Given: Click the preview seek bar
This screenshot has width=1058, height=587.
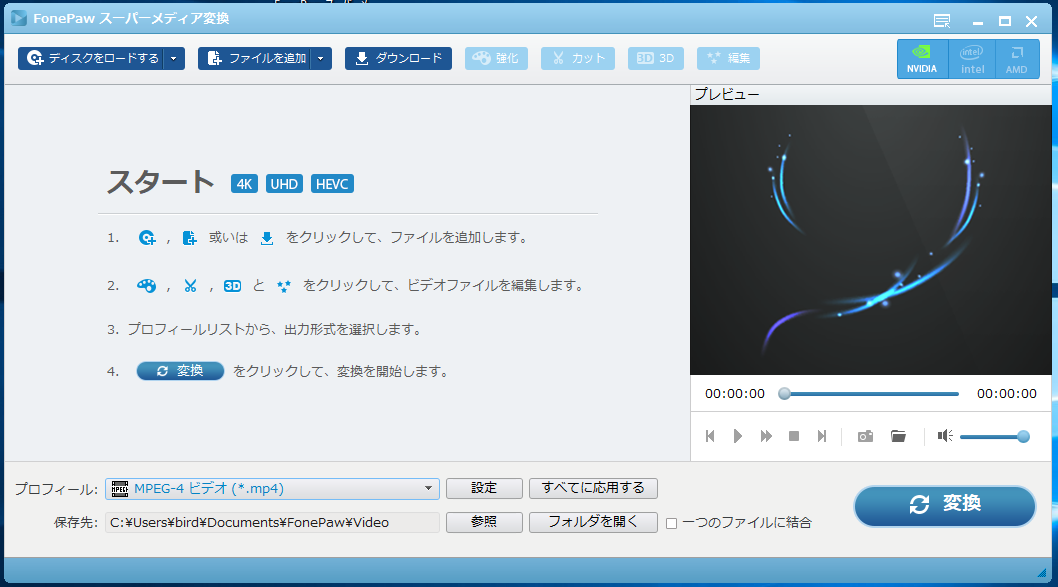Looking at the screenshot, I should [x=868, y=394].
